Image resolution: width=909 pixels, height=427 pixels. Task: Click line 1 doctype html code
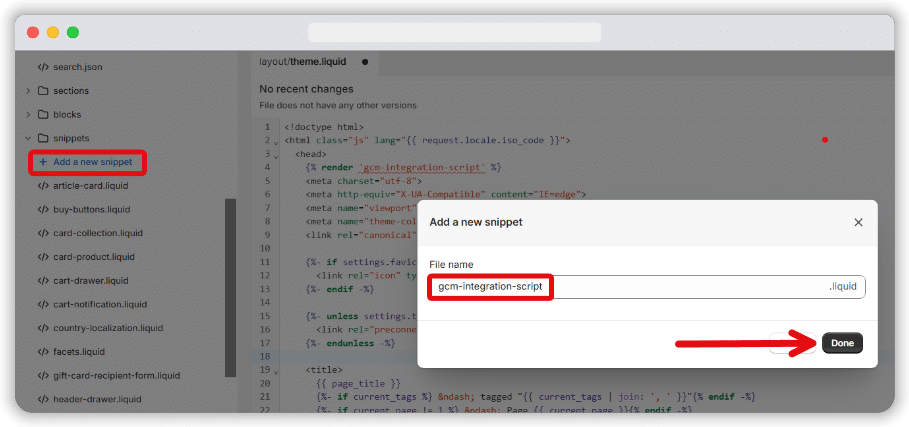click(x=324, y=127)
